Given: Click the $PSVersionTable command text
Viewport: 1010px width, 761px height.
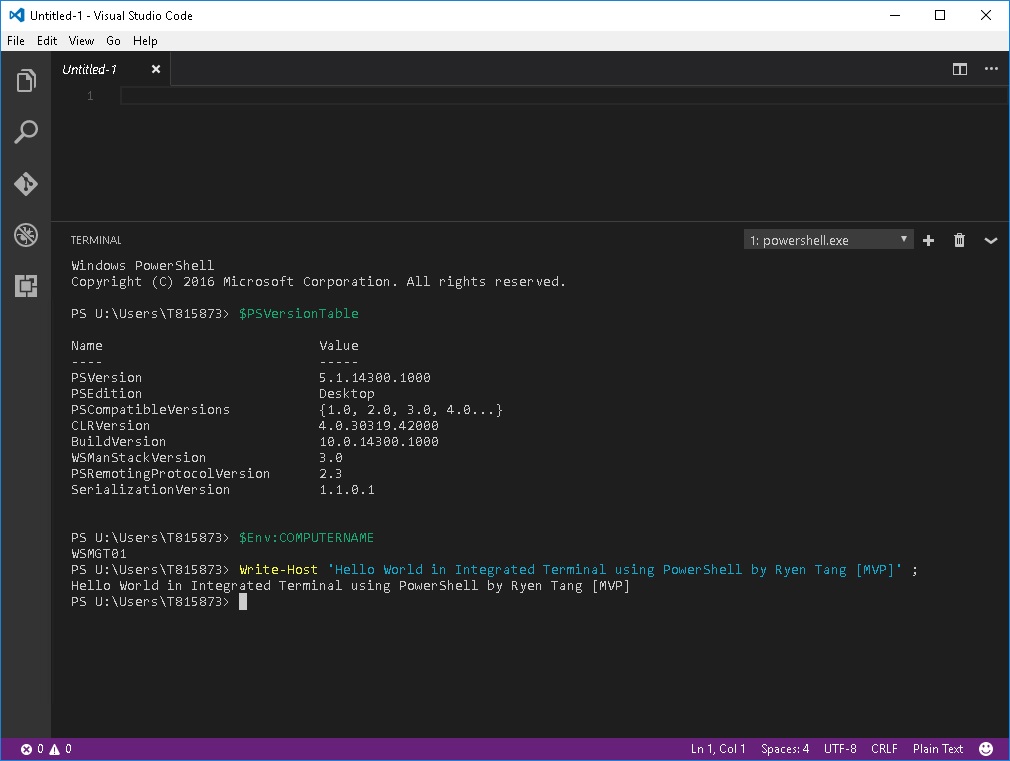Looking at the screenshot, I should [299, 314].
